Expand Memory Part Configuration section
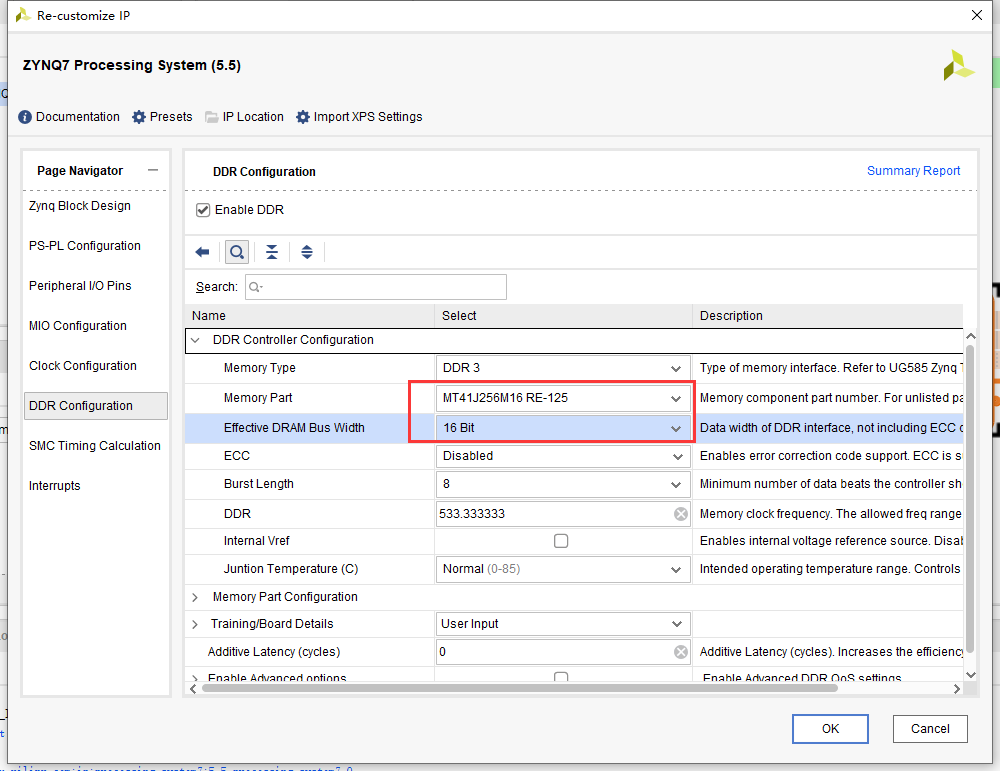Viewport: 1000px width, 771px height. pos(195,597)
